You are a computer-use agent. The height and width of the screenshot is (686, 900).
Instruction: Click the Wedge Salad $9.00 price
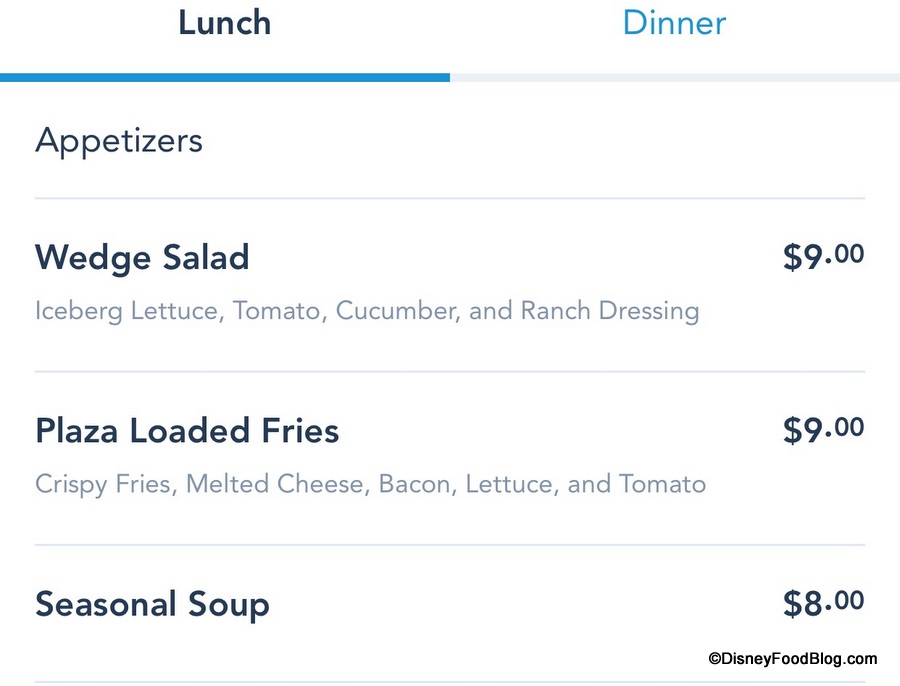coord(823,257)
